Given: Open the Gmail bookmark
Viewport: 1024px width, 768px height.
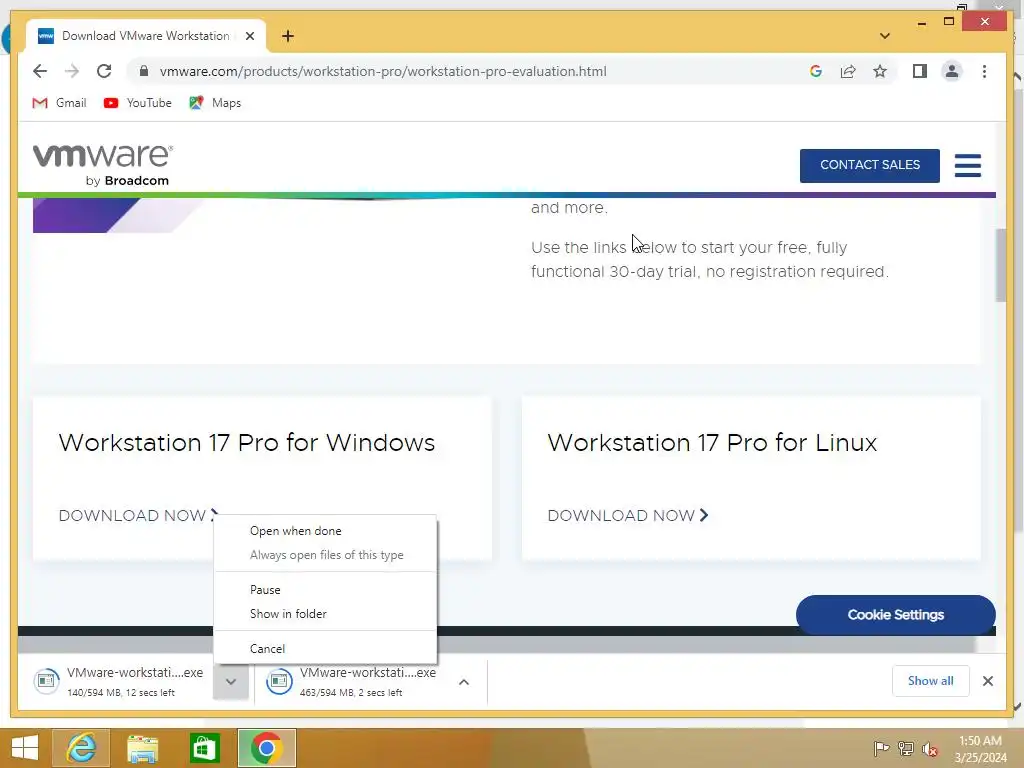Looking at the screenshot, I should click(59, 103).
